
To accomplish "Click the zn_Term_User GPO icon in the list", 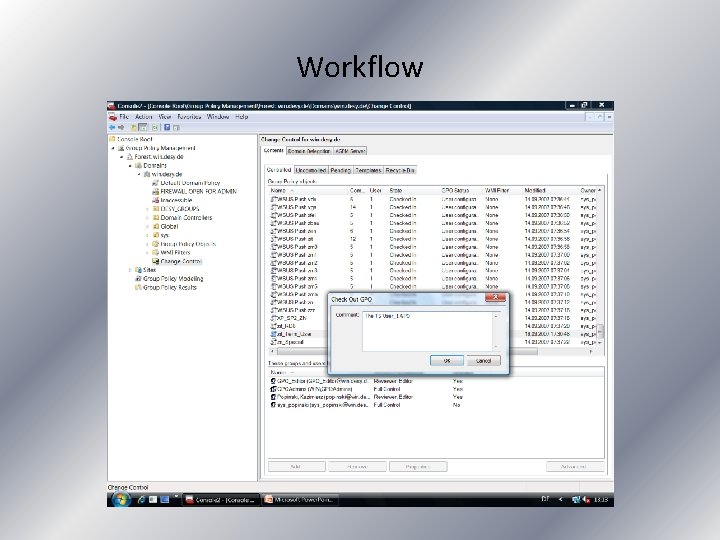I will 274,334.
